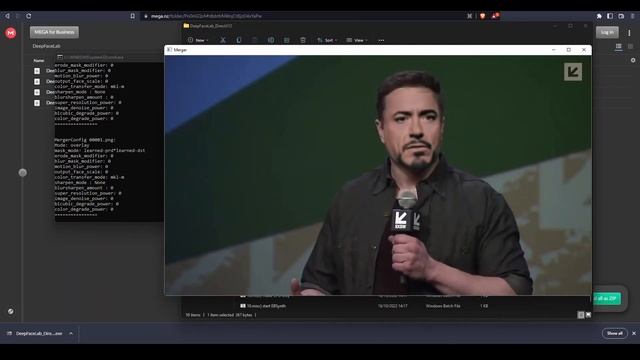Click the download all as ZIP button
This screenshot has height=360, width=640.
point(606,298)
